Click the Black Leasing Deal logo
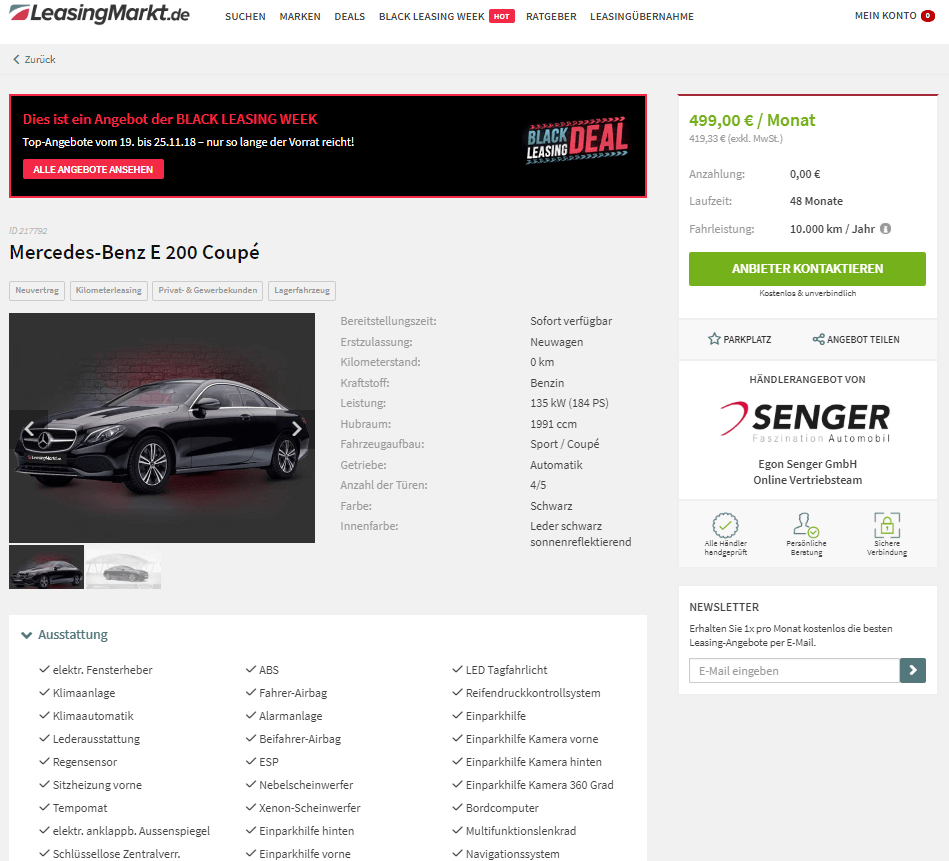949x861 pixels. (577, 143)
